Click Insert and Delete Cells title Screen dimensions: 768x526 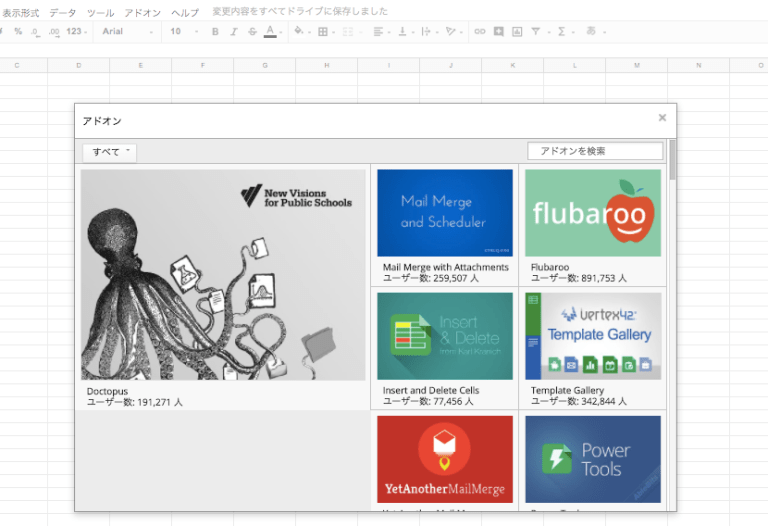tap(431, 390)
